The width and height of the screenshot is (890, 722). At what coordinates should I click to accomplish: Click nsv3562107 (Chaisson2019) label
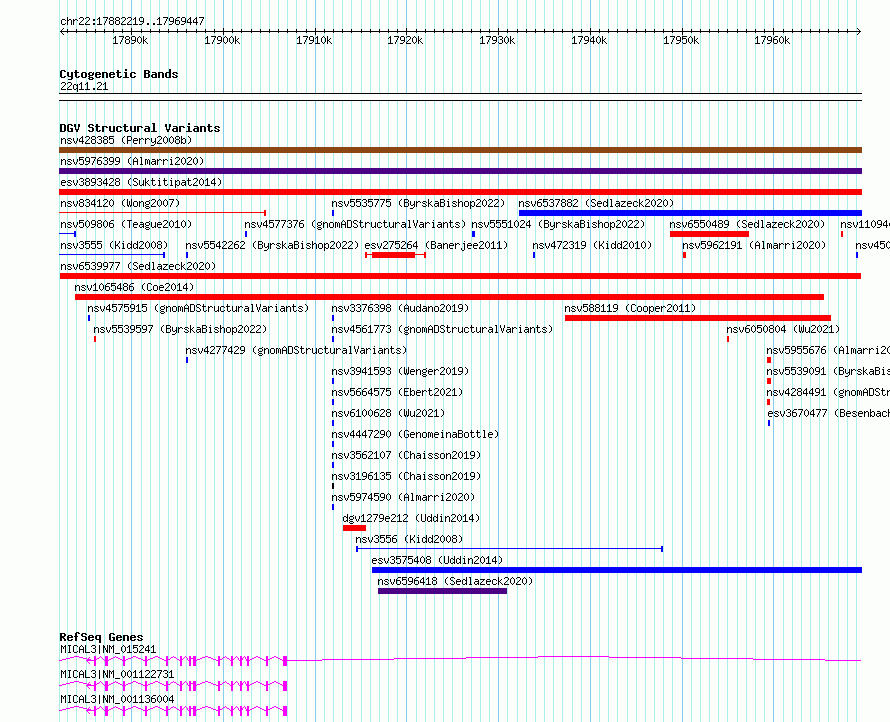click(x=406, y=455)
